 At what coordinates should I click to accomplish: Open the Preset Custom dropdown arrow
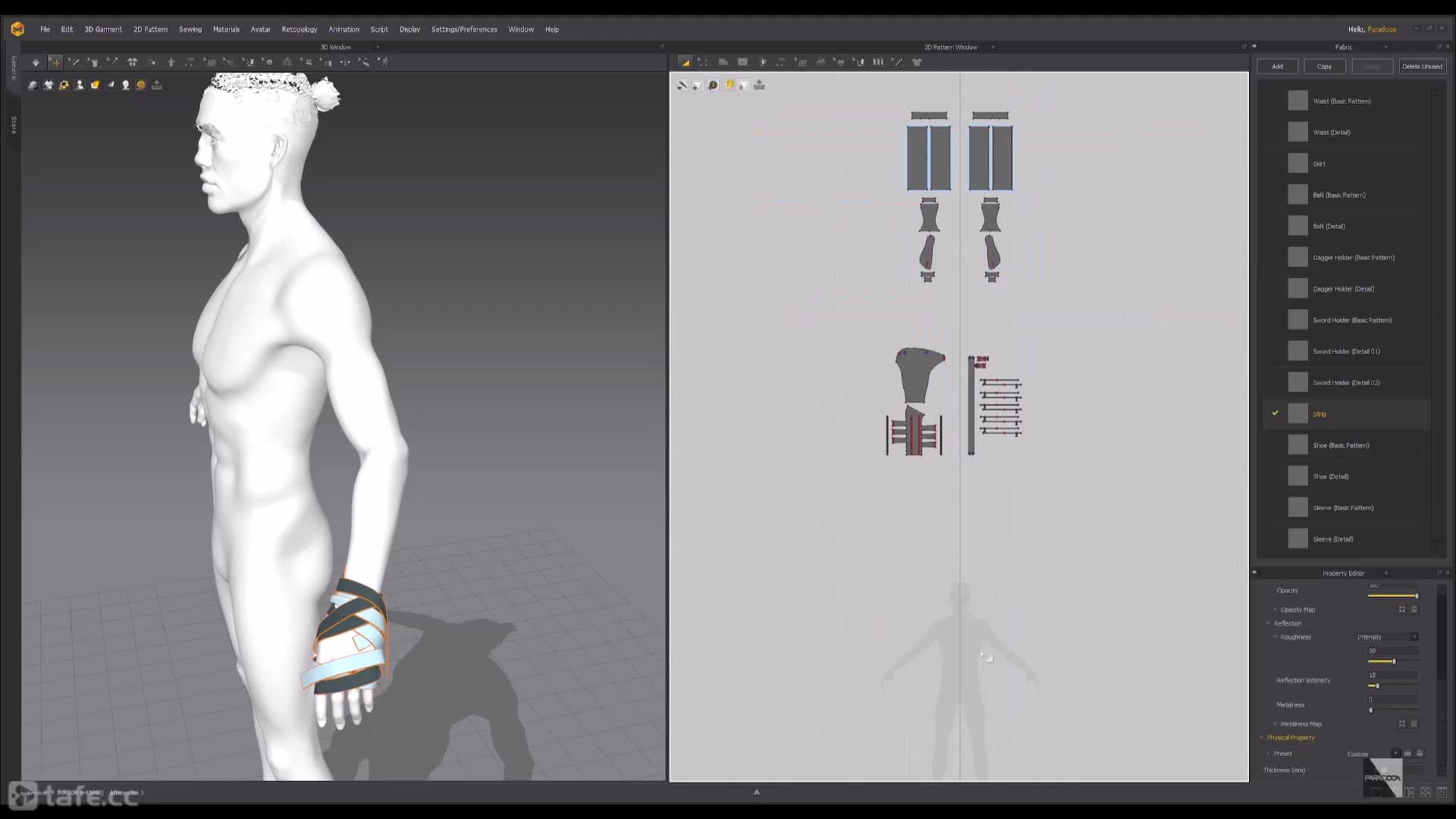tap(1395, 753)
